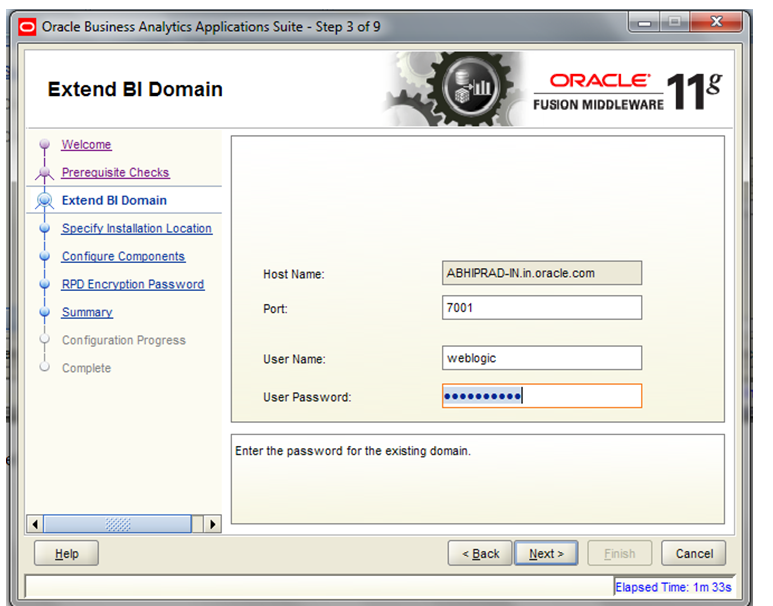Focus the User Name field
The image size is (773, 606).
pyautogui.click(x=542, y=358)
